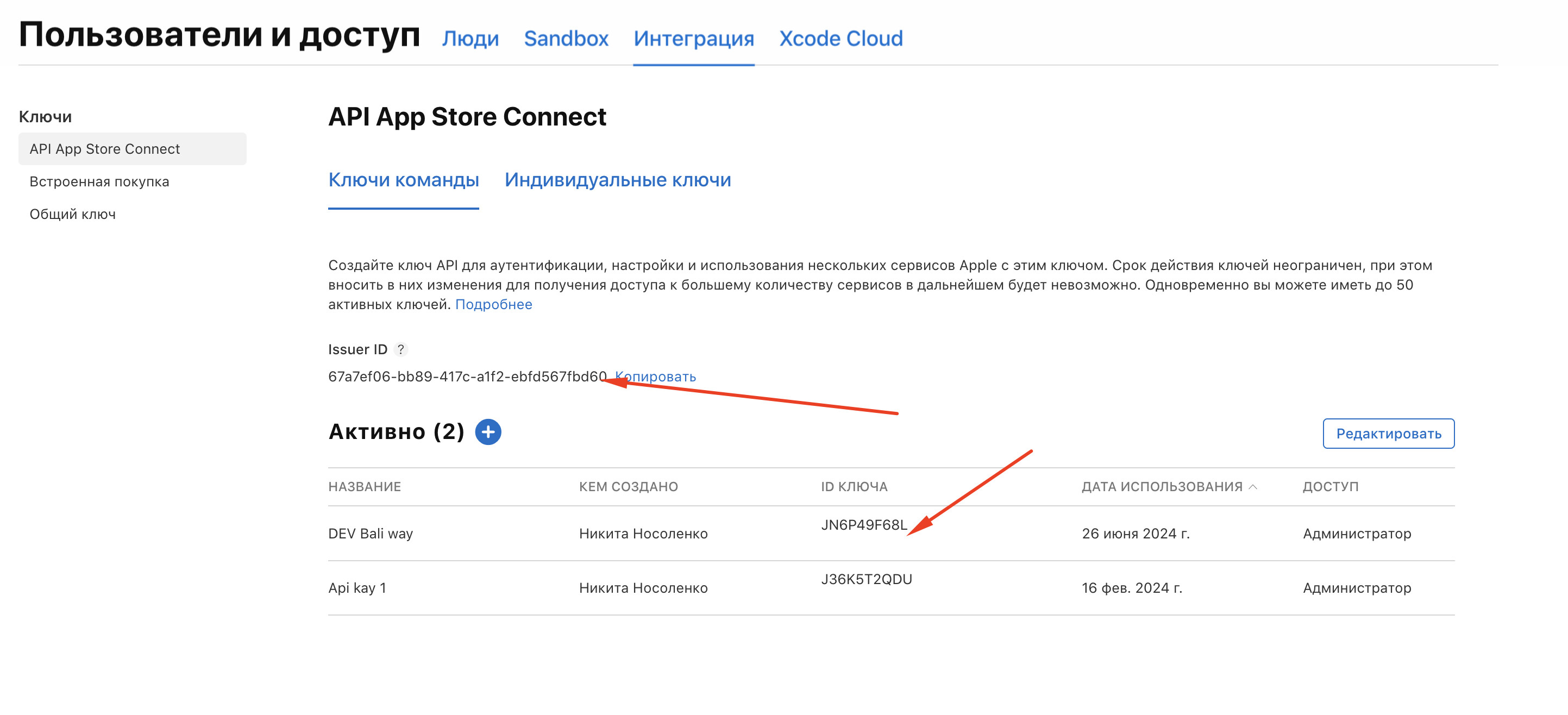Switch to the Sandbox tab

point(566,39)
